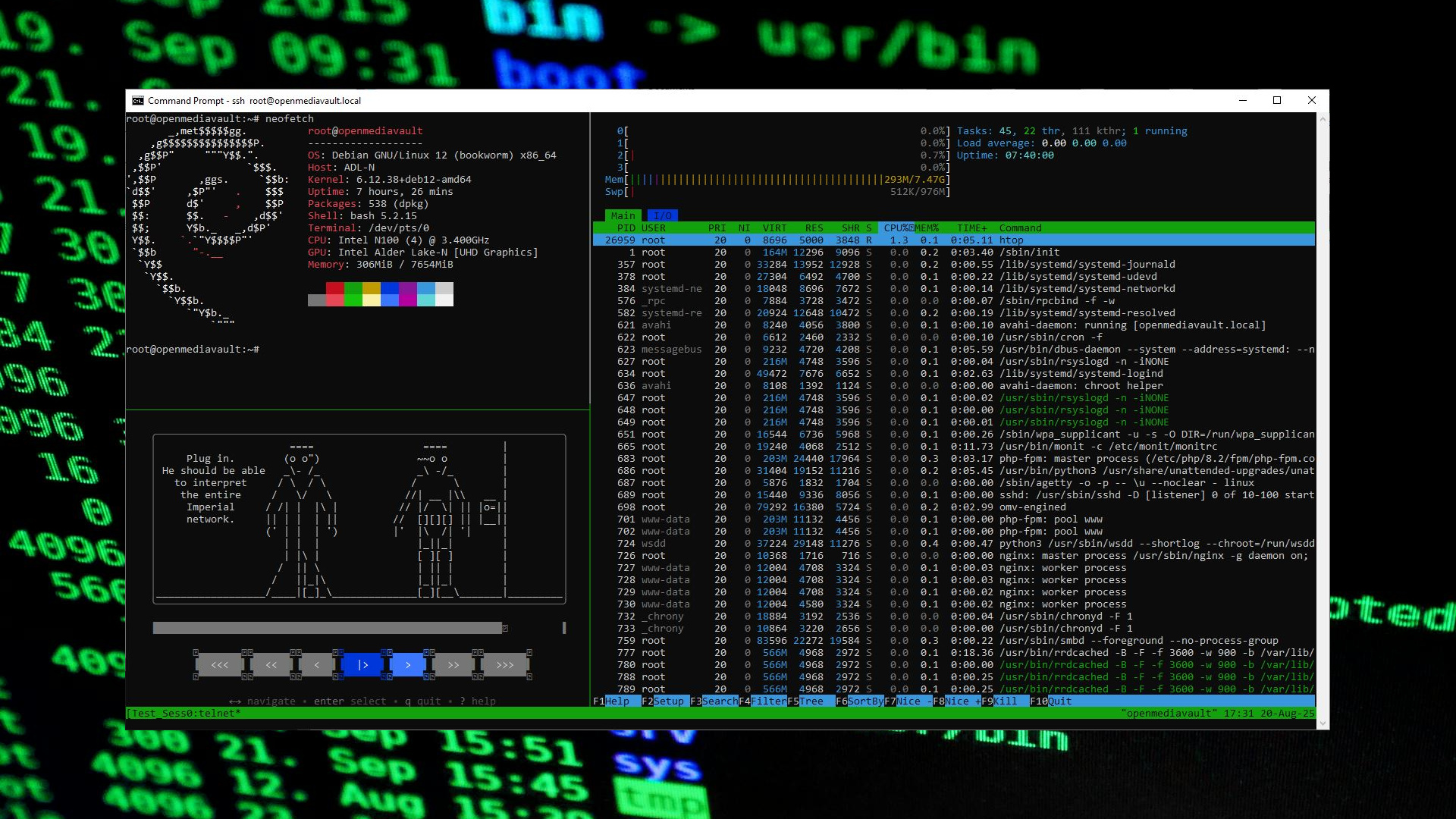Click the Command Prompt title bar icon
The image size is (1456, 819).
point(137,100)
